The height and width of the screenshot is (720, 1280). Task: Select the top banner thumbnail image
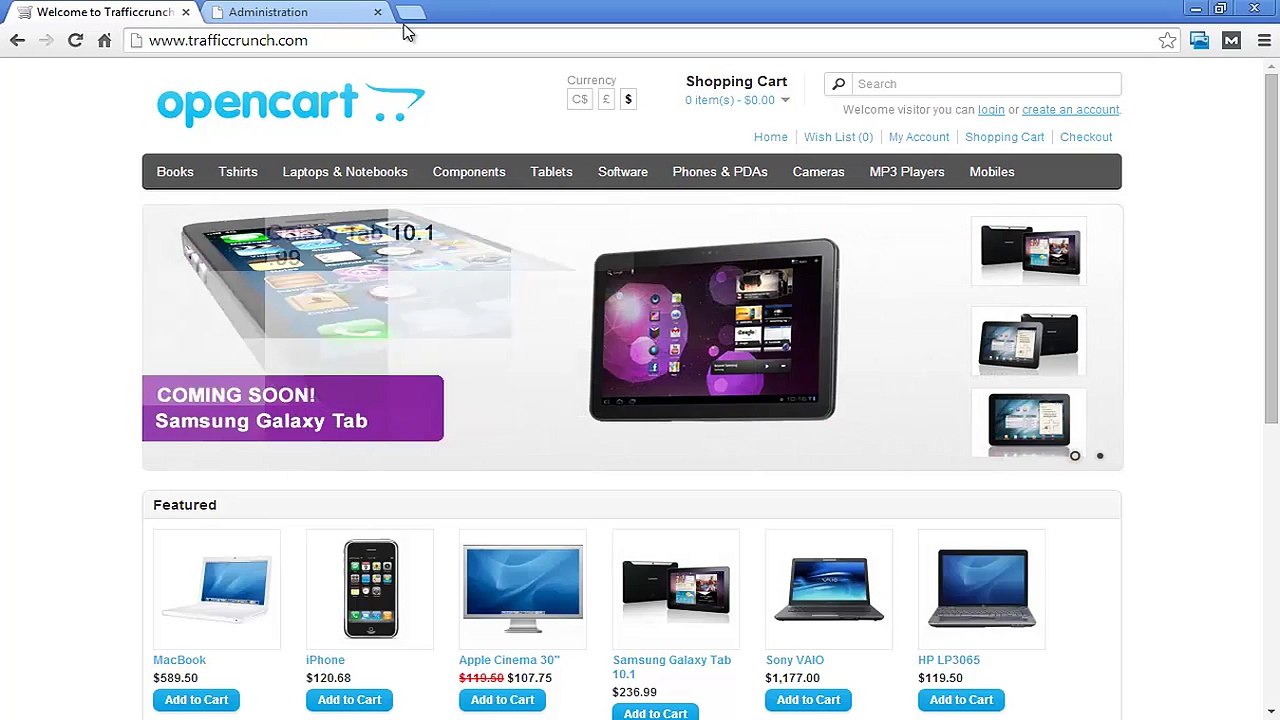coord(1029,251)
